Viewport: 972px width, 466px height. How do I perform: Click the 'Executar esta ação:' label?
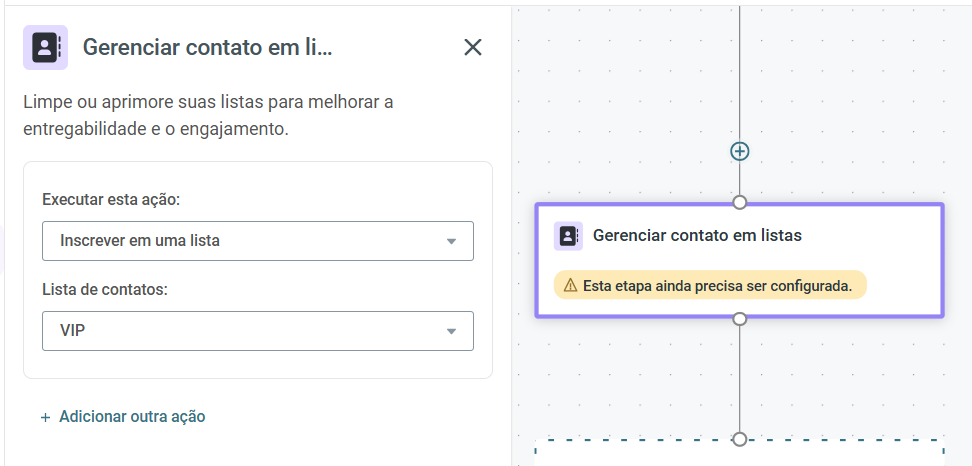(111, 200)
